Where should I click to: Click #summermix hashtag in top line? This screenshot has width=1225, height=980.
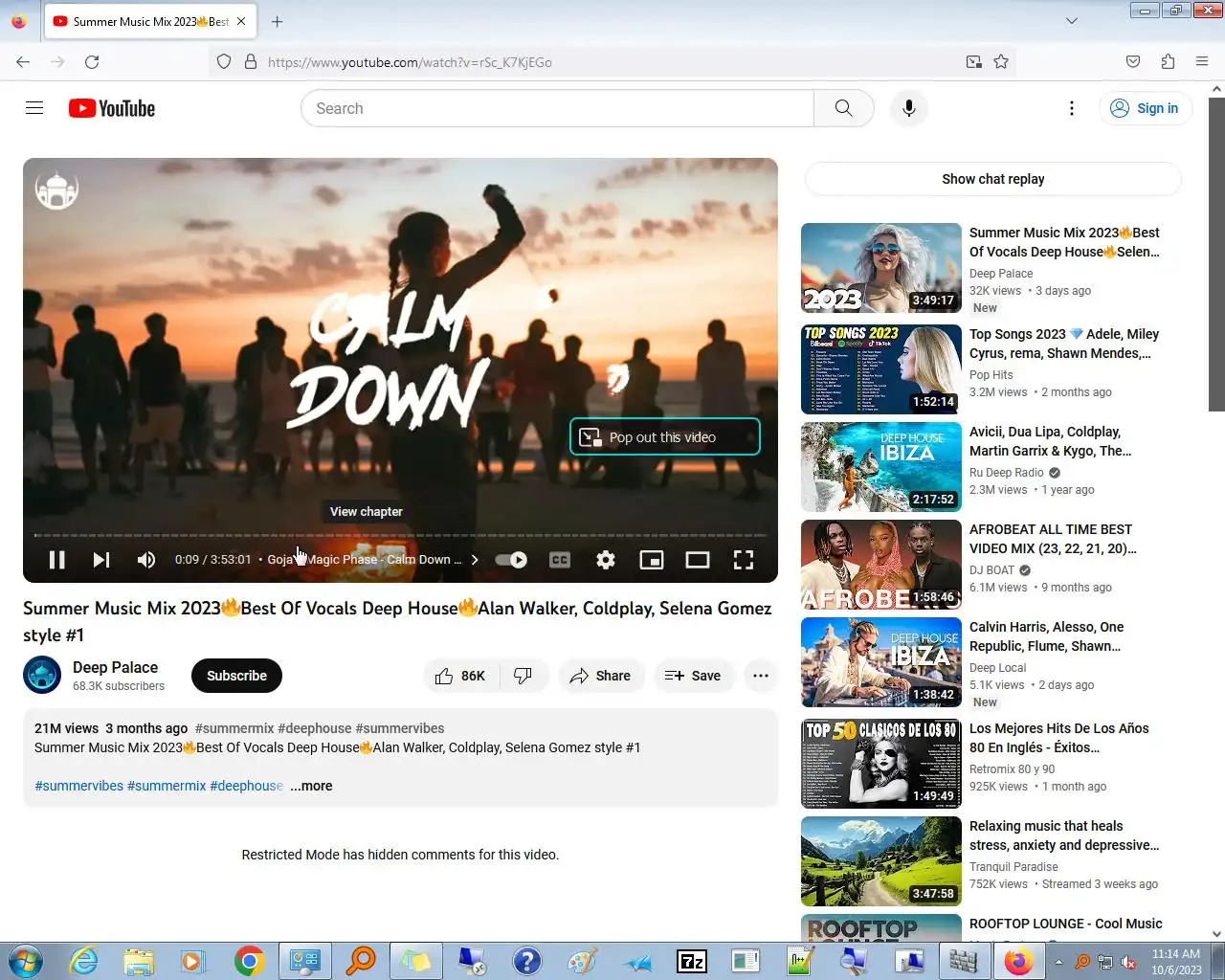pos(234,728)
